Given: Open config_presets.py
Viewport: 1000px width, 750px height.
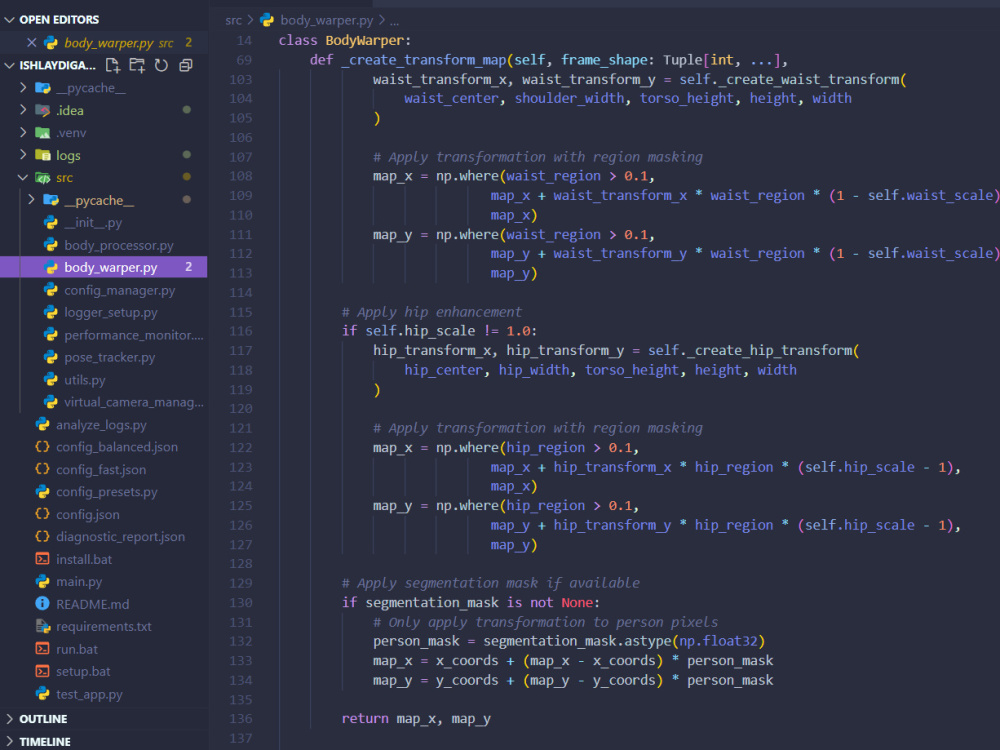Looking at the screenshot, I should (107, 492).
